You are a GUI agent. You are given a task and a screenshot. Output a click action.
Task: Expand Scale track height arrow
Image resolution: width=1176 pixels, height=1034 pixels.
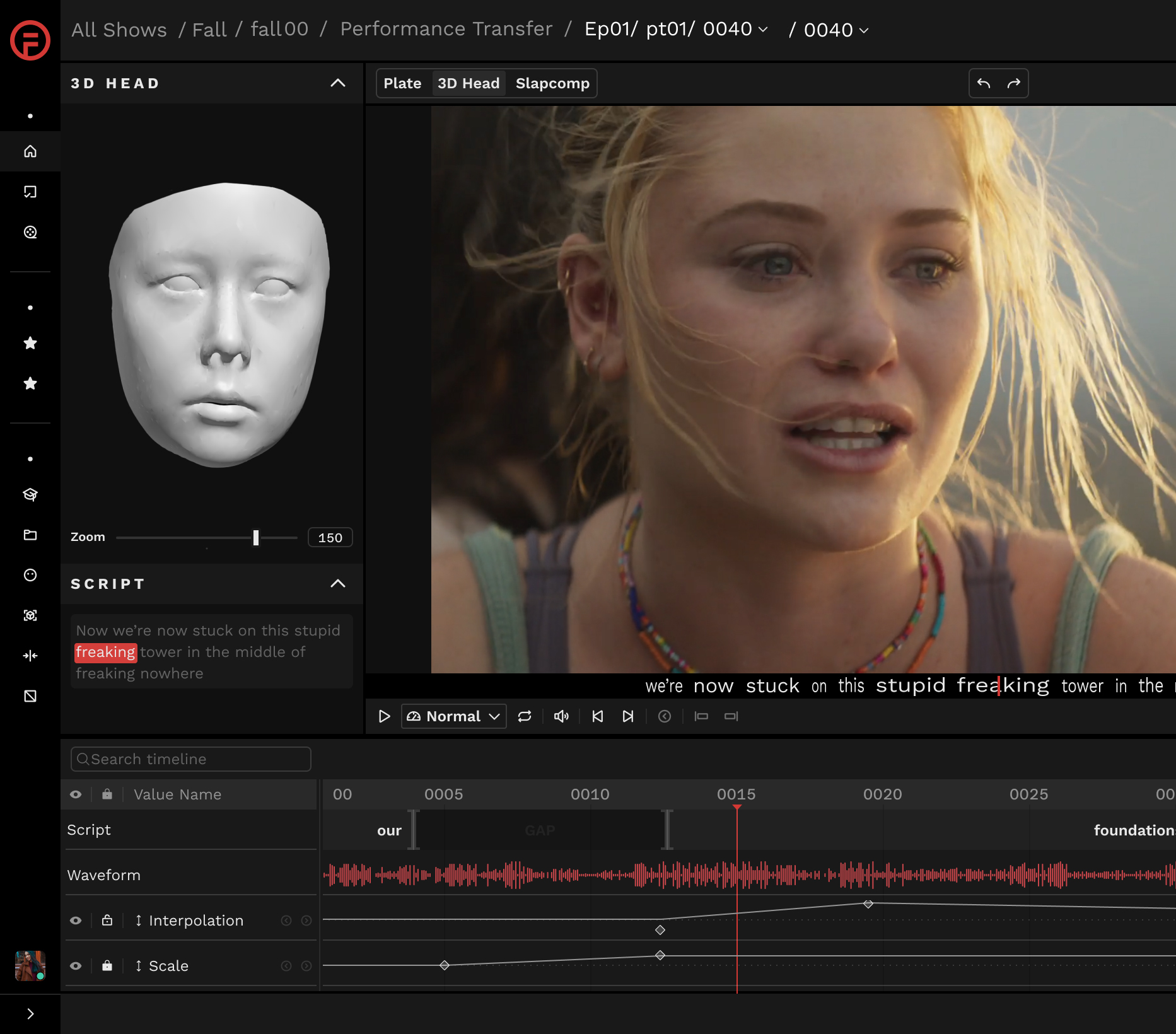139,966
